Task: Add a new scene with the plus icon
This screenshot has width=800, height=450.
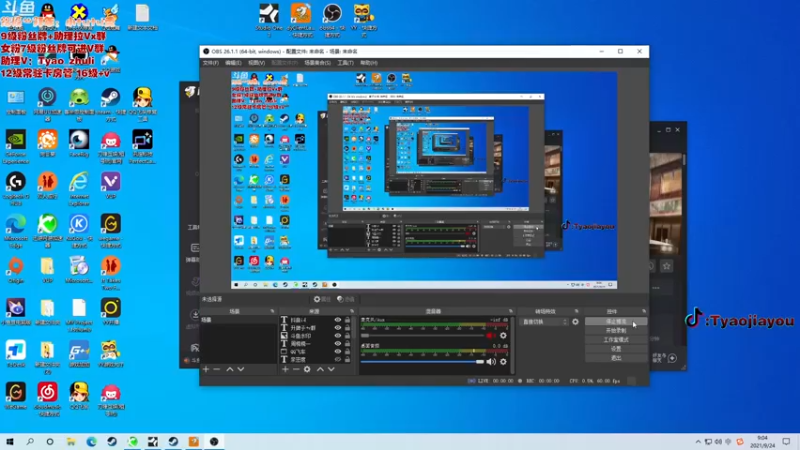Action: [206, 369]
